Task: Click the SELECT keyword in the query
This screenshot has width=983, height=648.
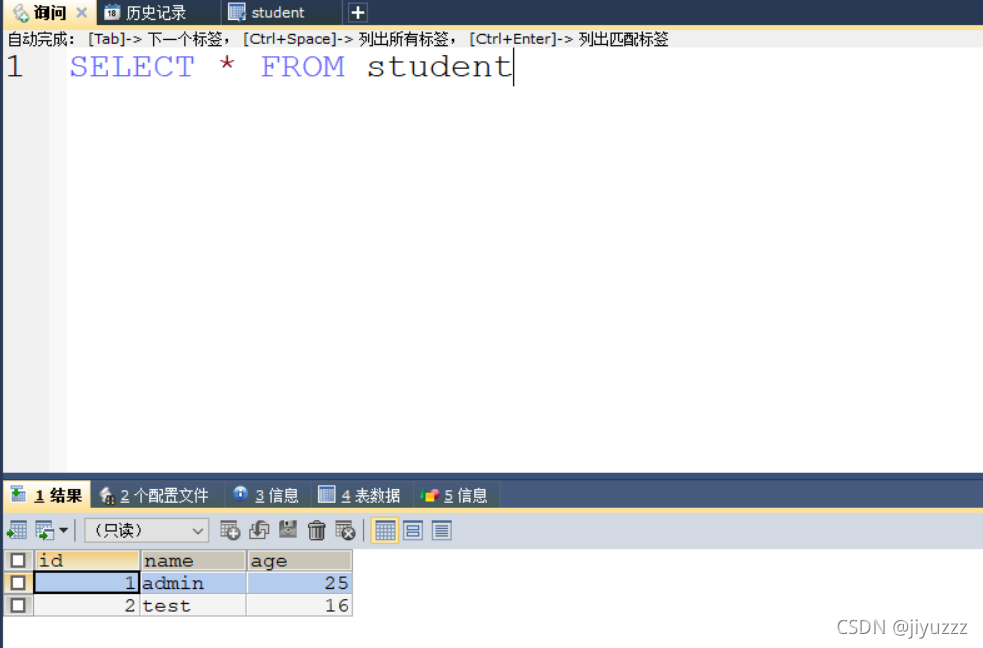Action: [132, 66]
